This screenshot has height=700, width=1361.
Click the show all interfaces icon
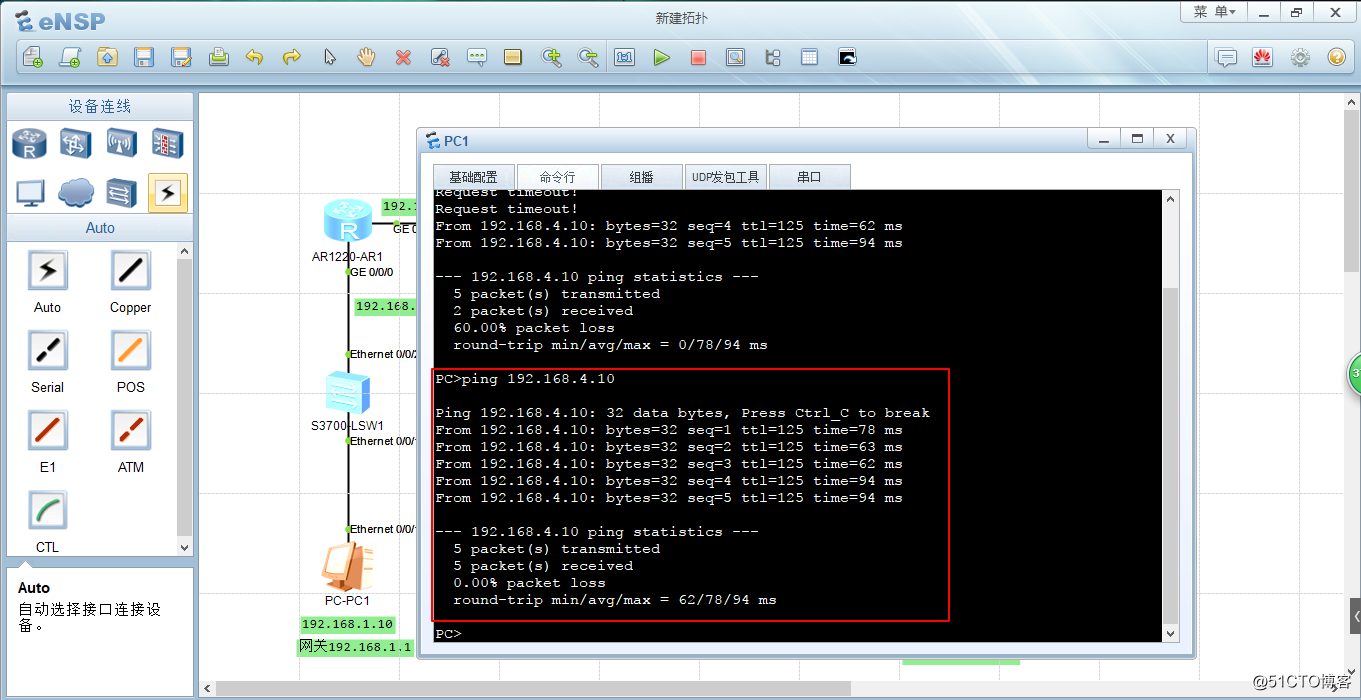pos(773,57)
